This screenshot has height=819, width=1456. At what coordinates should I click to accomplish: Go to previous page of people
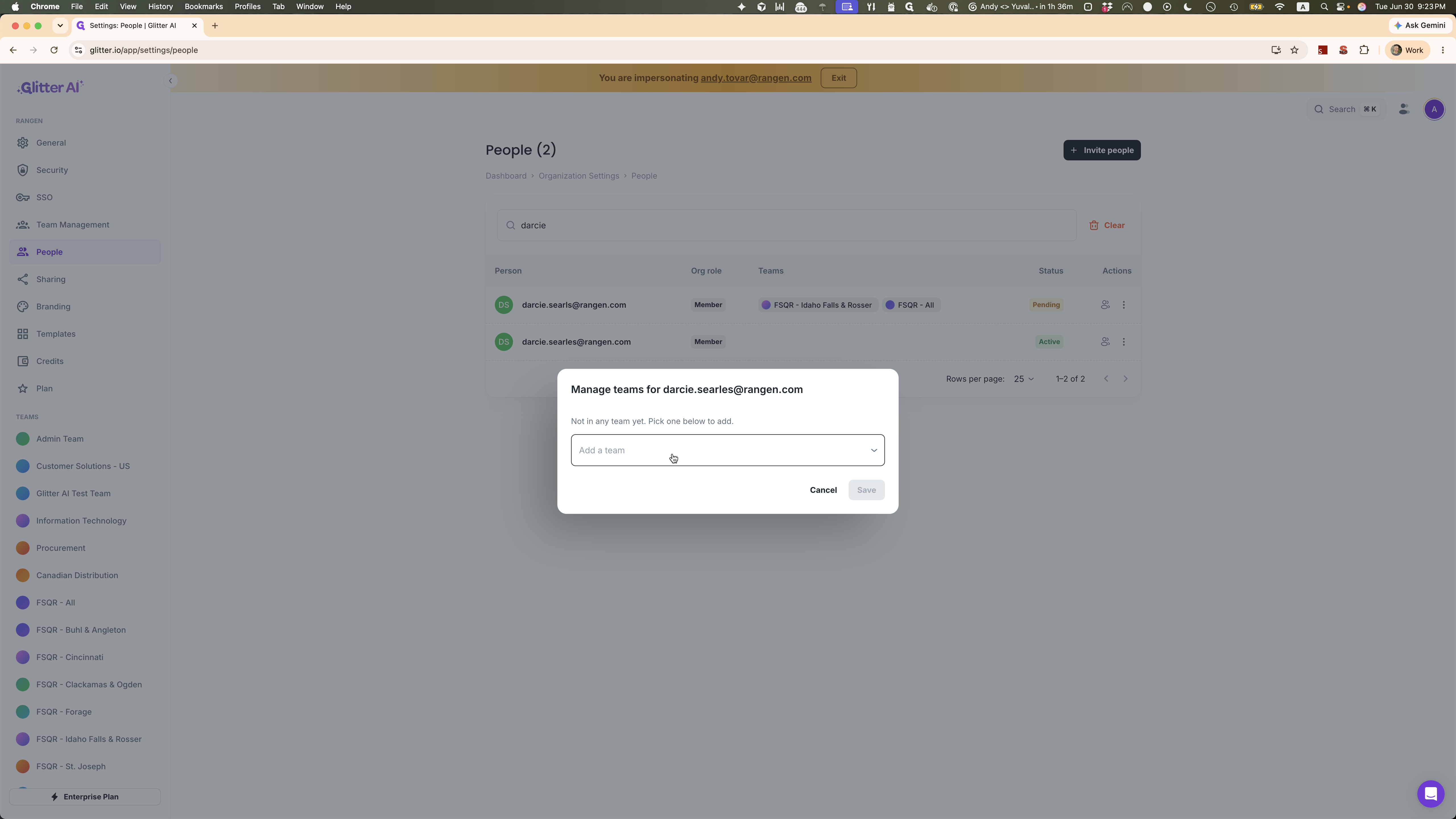click(x=1106, y=379)
